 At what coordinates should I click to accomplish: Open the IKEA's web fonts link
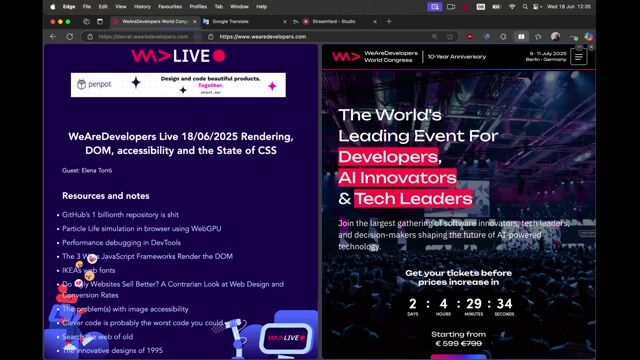(89, 270)
